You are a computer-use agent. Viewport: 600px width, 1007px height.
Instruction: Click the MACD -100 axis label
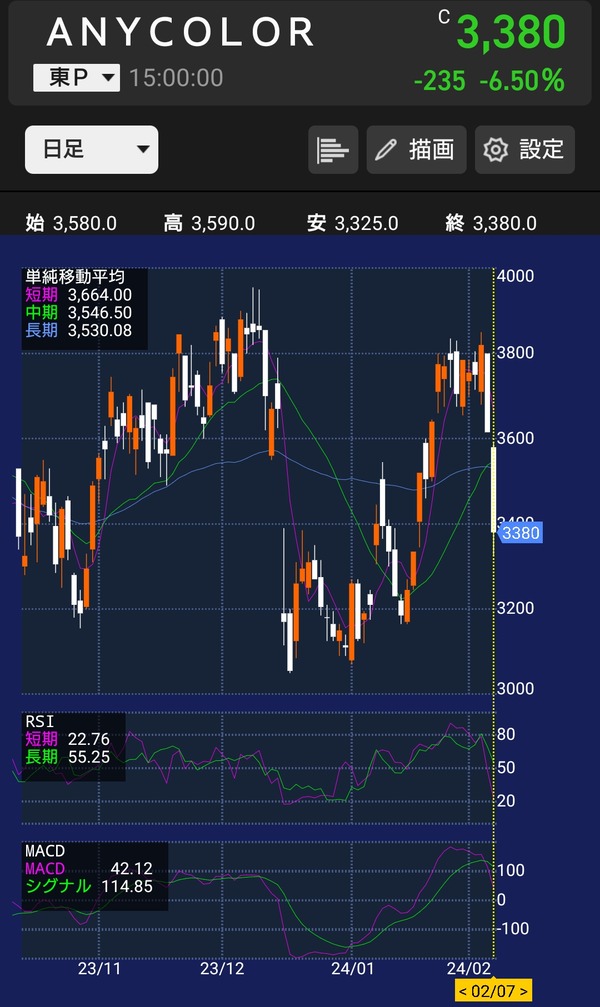pos(512,929)
